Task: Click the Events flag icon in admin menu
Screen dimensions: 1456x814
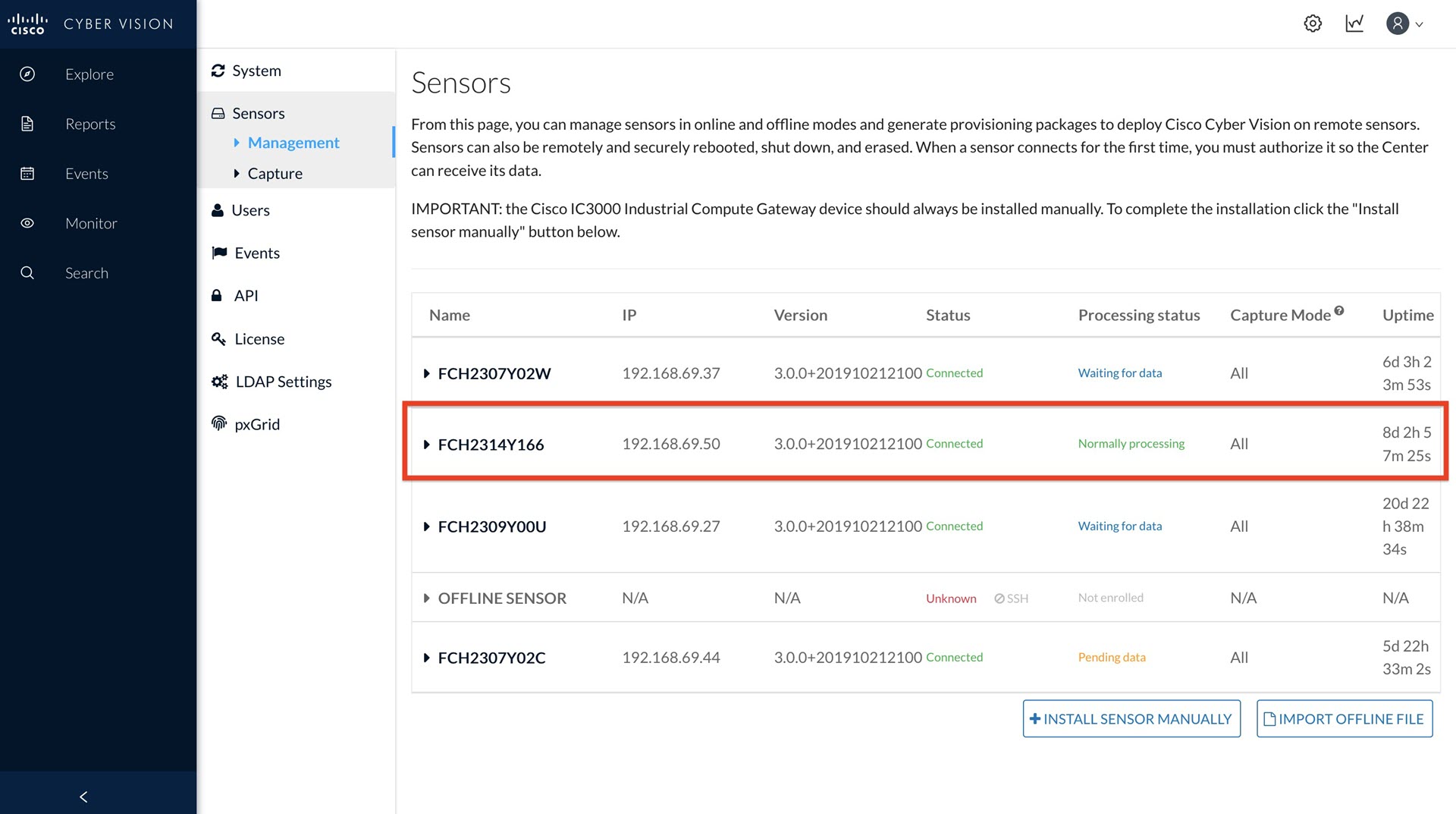Action: coord(219,253)
